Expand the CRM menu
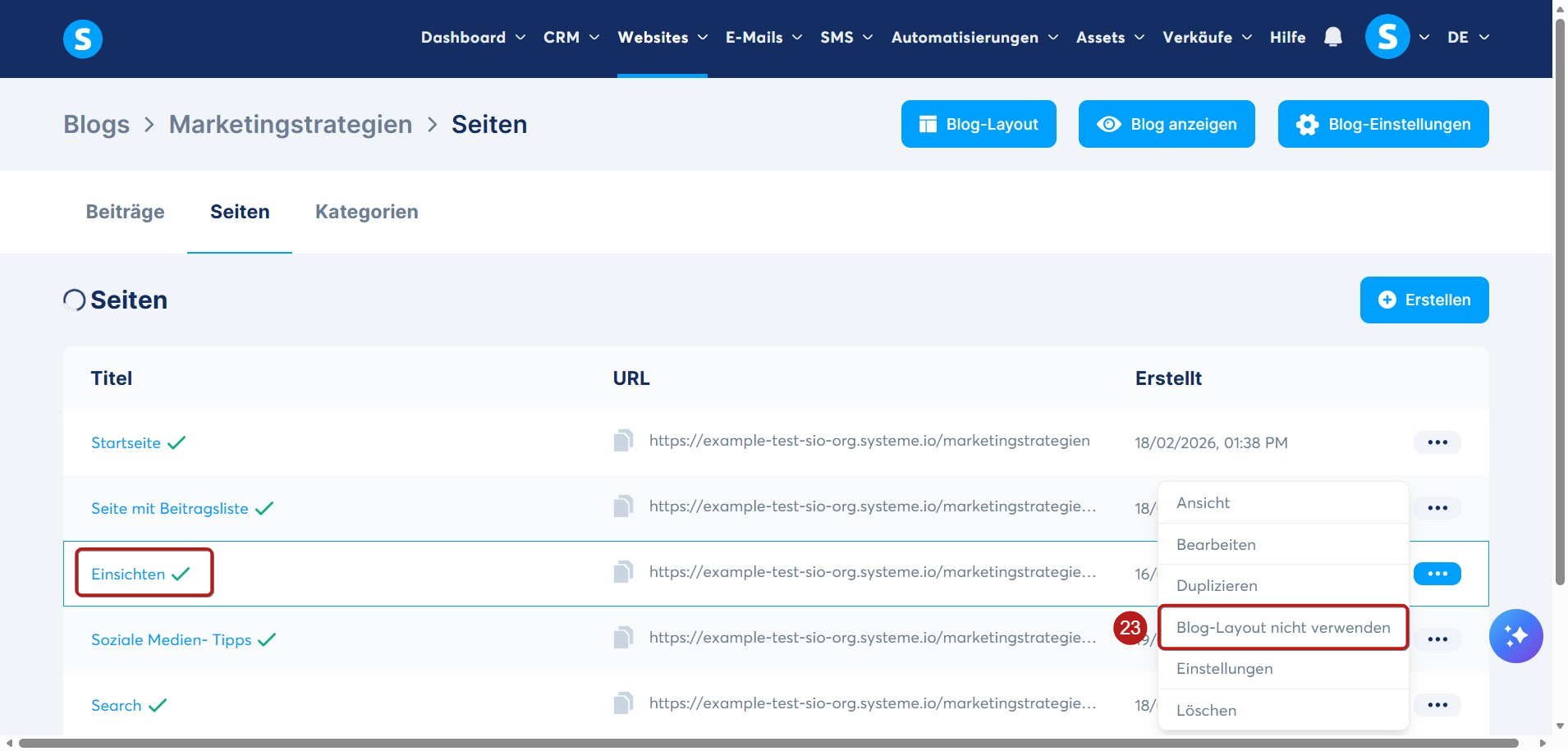 571,38
